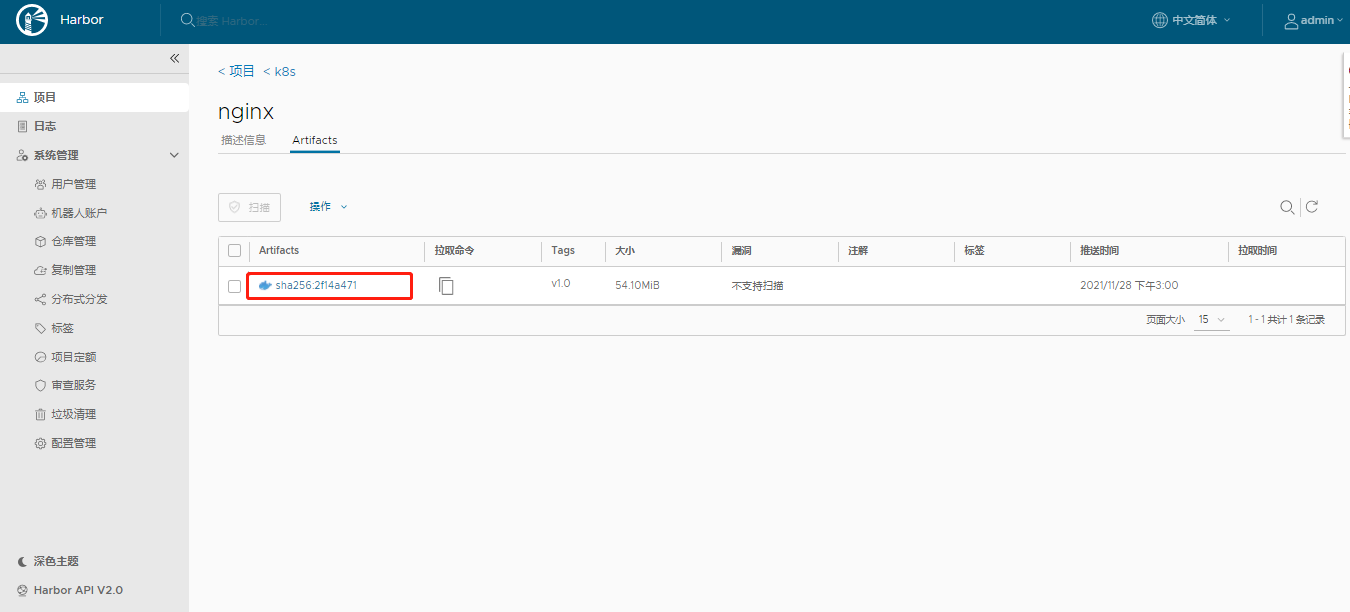Screen dimensions: 1350x612
Task: Click the 用户管理 users icon
Action: (x=40, y=185)
